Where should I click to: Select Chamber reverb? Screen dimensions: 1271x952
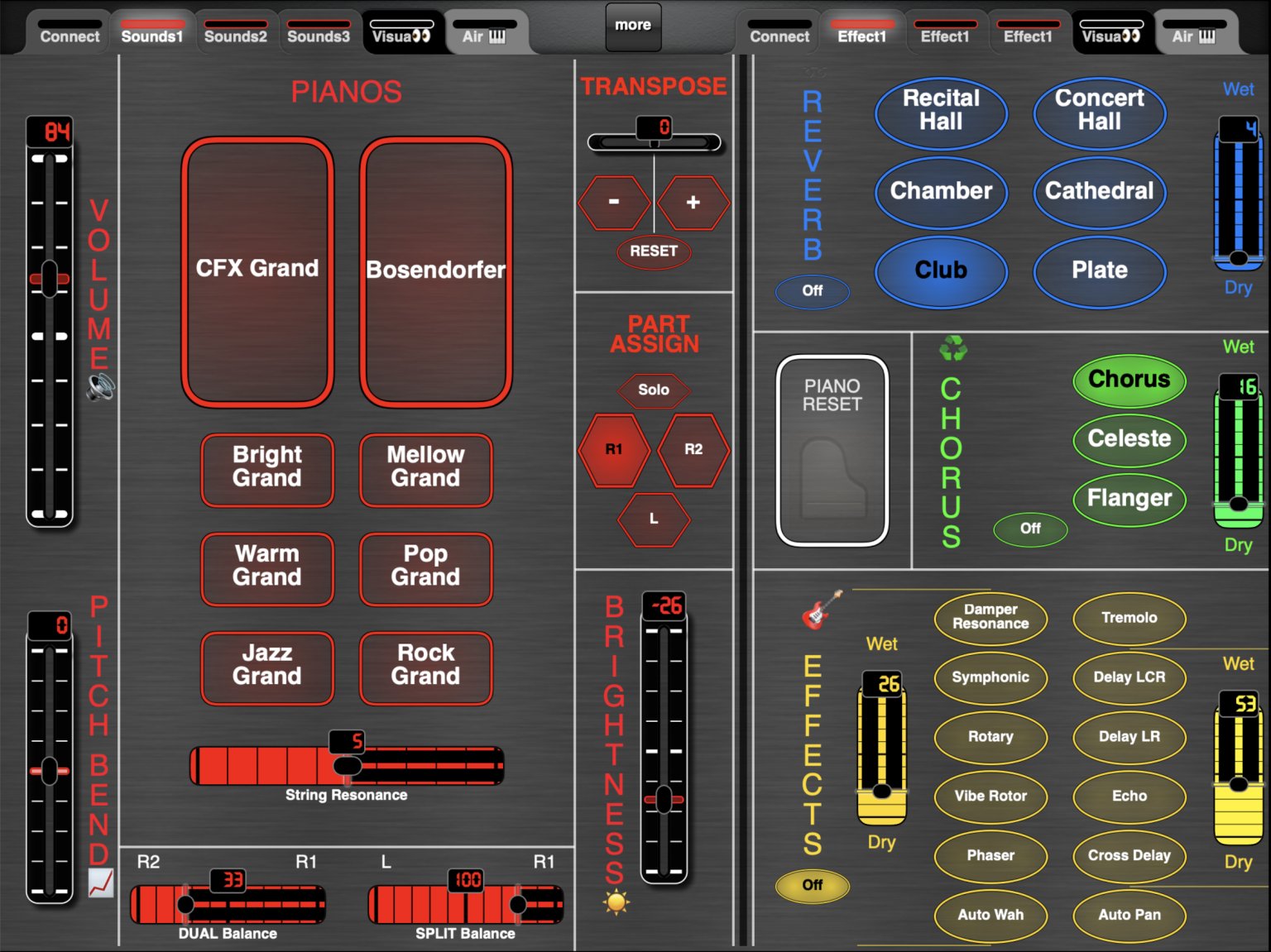tap(942, 191)
